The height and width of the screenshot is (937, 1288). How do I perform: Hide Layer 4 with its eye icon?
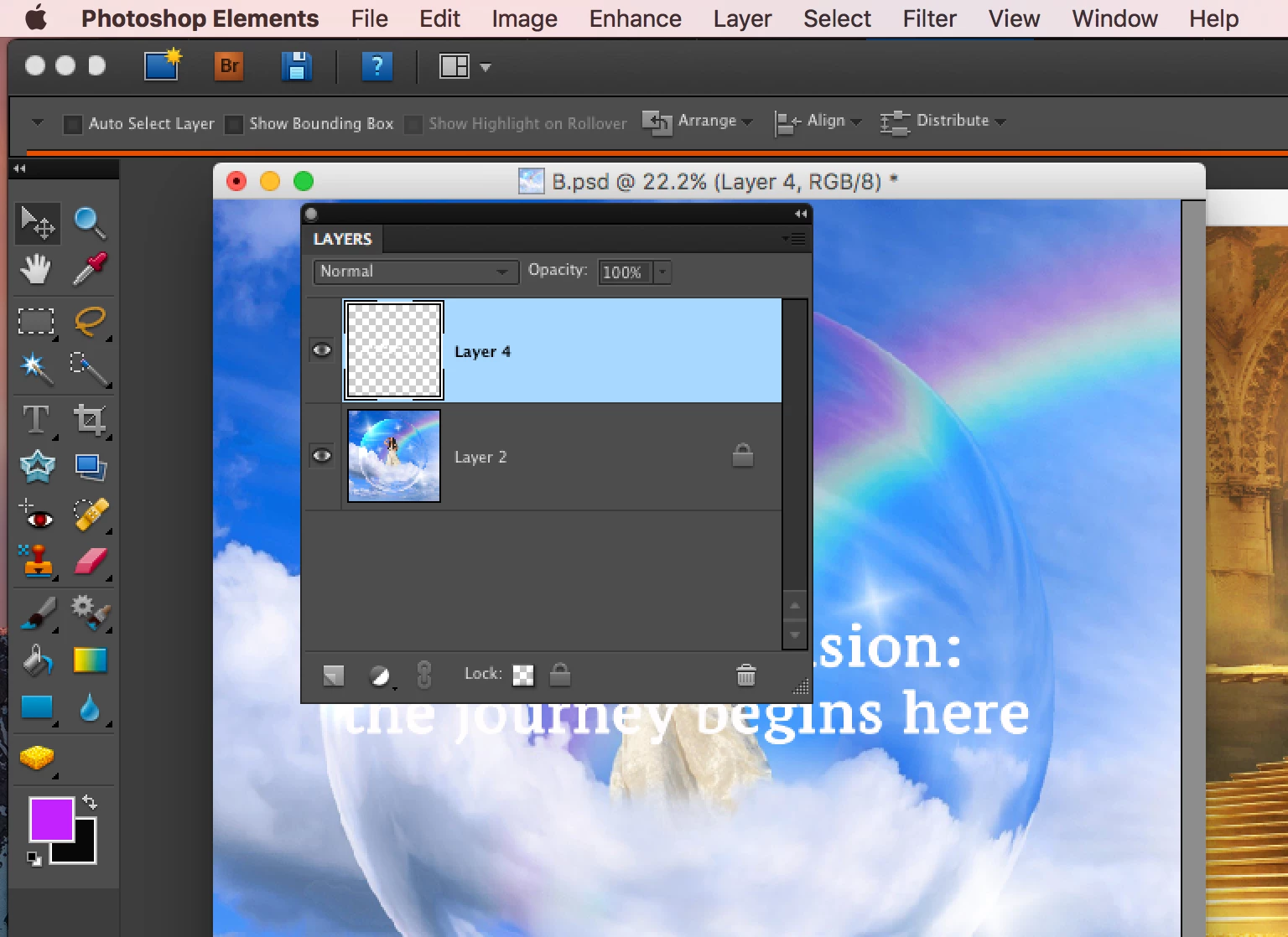[x=322, y=350]
